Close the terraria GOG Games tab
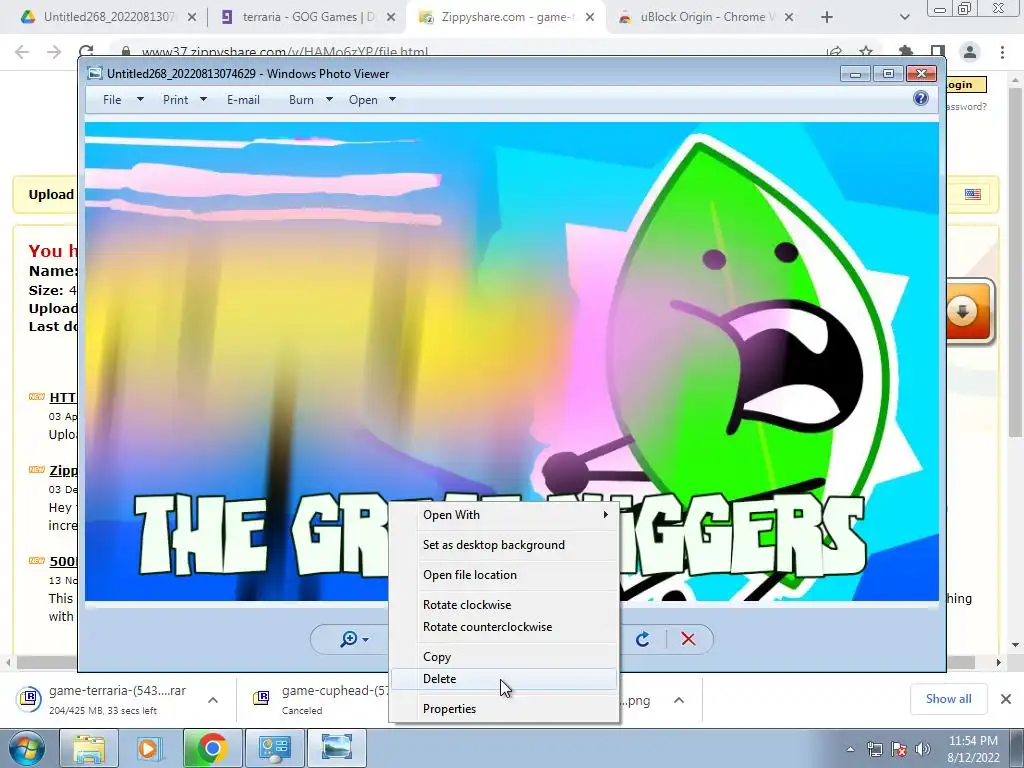 391,17
